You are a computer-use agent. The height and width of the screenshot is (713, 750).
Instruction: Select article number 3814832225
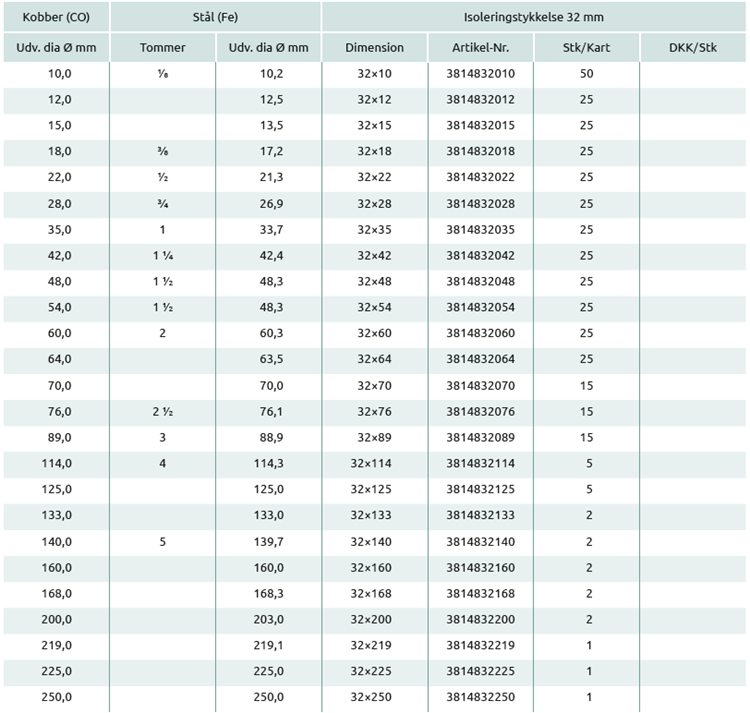(x=481, y=670)
